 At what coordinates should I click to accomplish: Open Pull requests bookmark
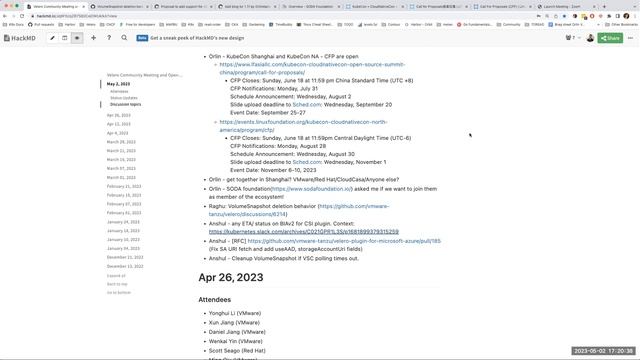tap(41, 24)
